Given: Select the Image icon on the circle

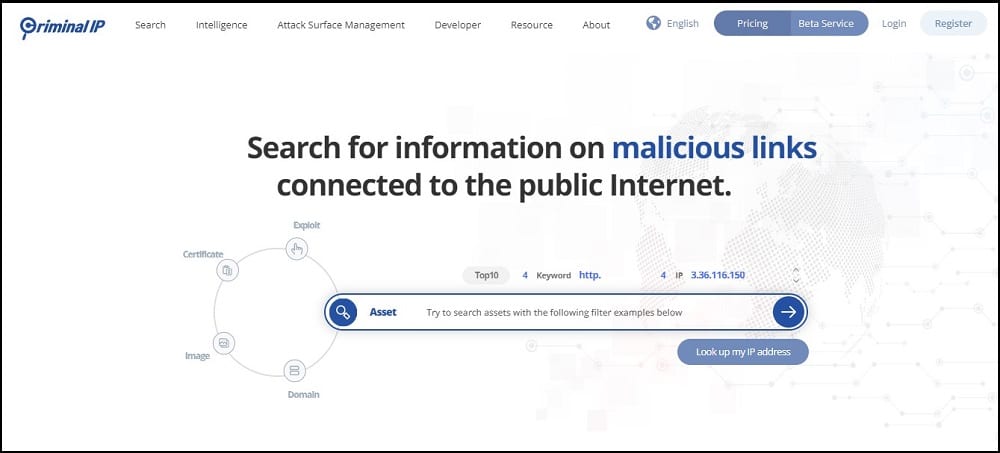Looking at the screenshot, I should 224,343.
